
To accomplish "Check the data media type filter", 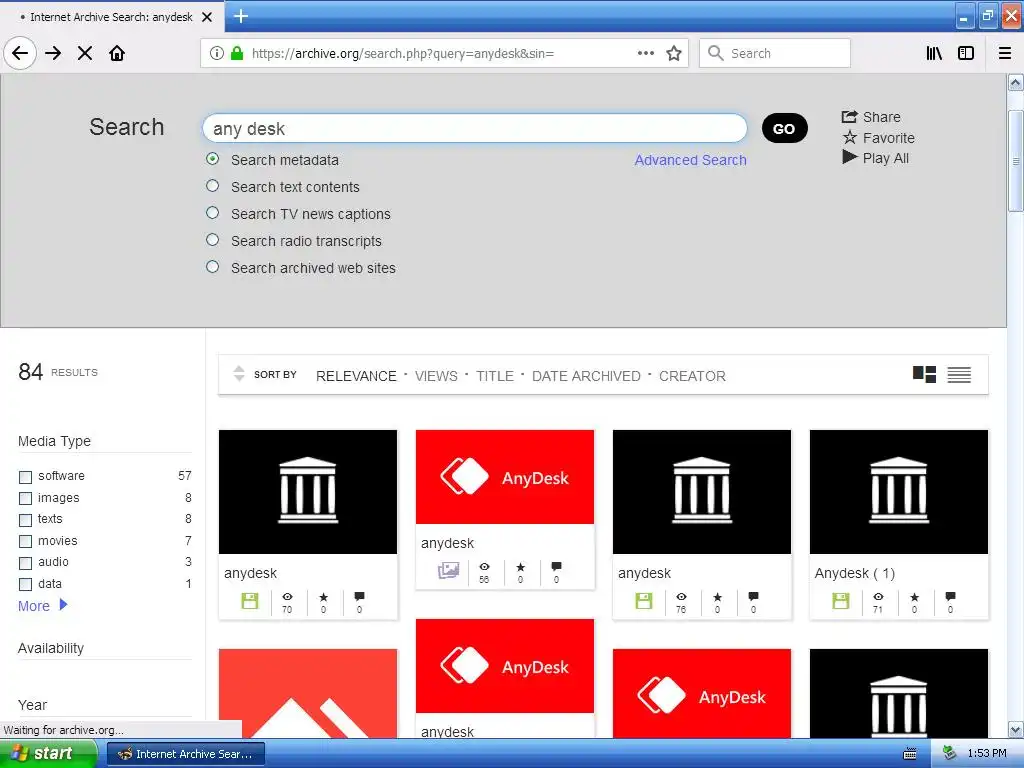I will pos(25,584).
